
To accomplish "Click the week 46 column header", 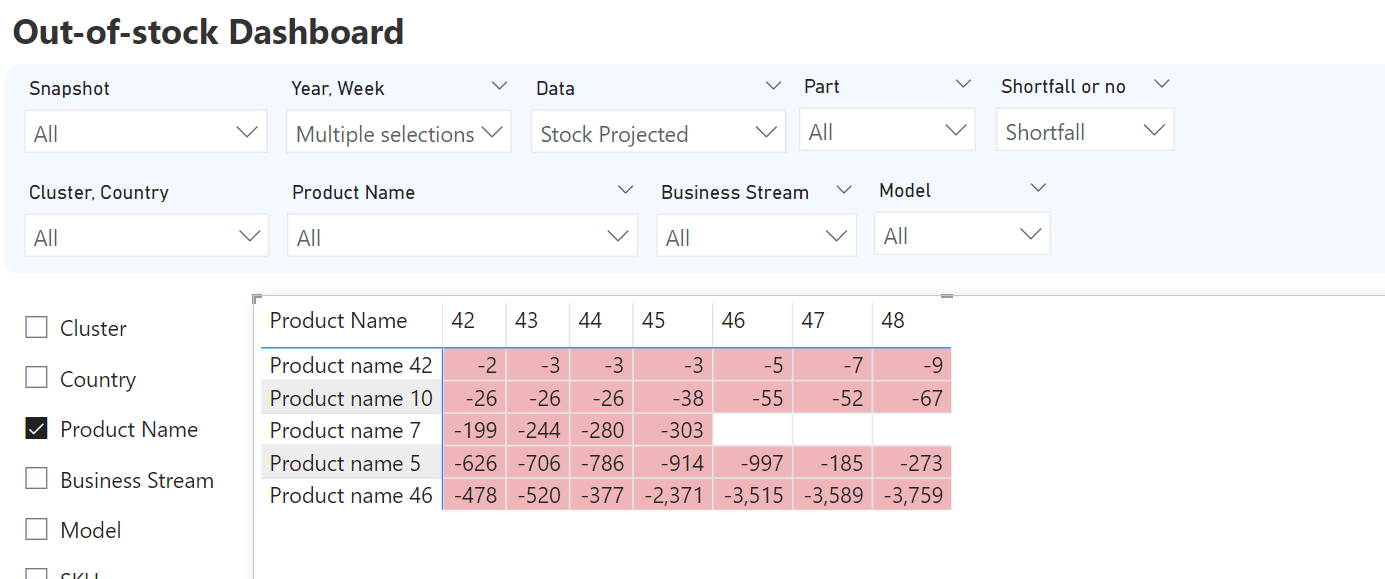I will coord(752,321).
